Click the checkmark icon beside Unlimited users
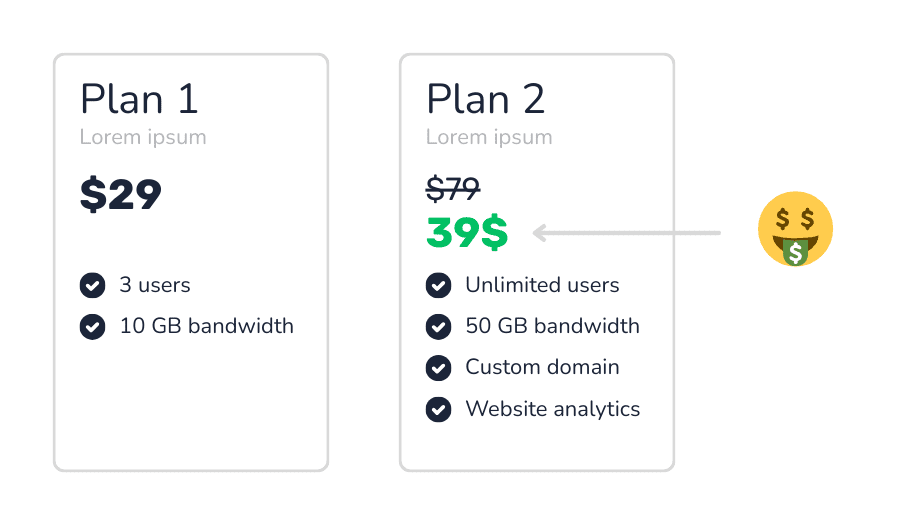 439,285
